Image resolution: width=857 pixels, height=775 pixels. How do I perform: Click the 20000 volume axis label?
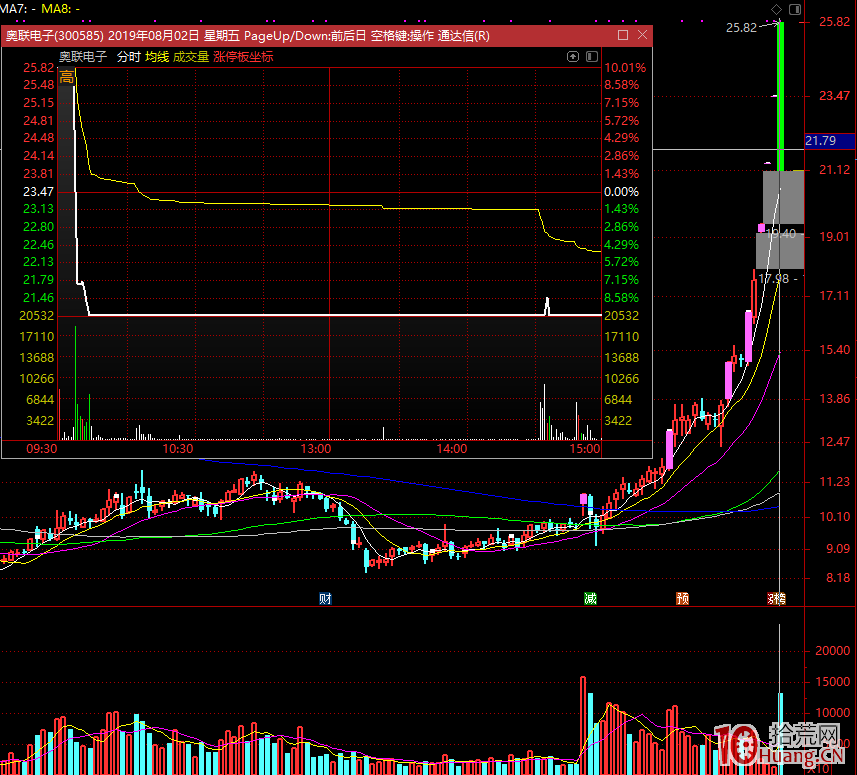click(832, 650)
